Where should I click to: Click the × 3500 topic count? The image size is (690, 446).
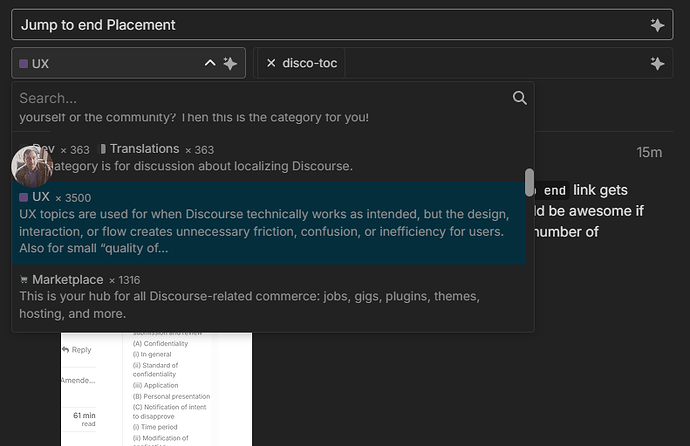coord(73,198)
